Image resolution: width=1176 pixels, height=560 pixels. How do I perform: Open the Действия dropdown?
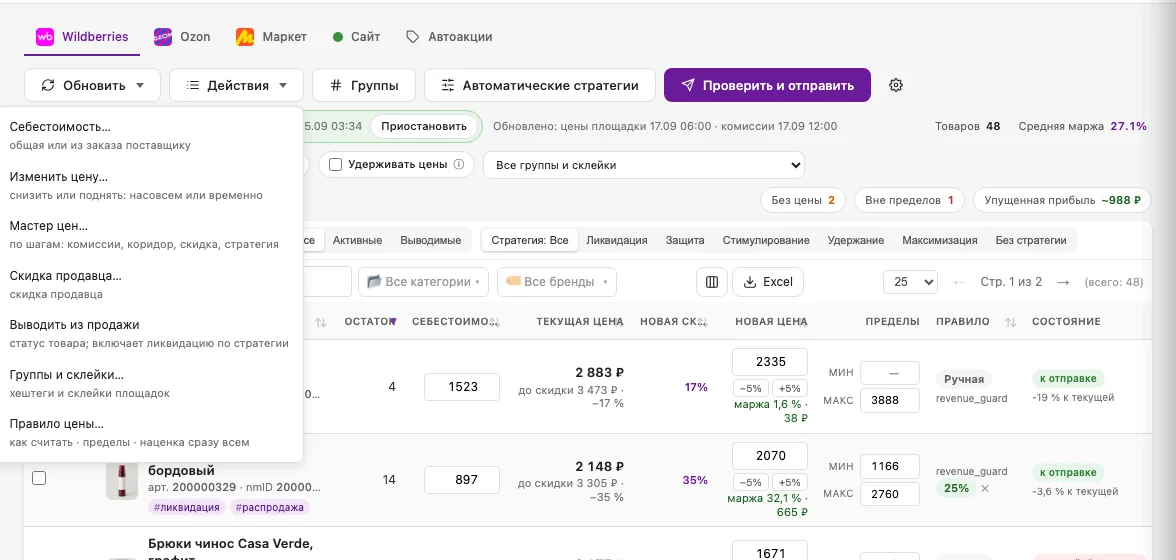[x=236, y=85]
